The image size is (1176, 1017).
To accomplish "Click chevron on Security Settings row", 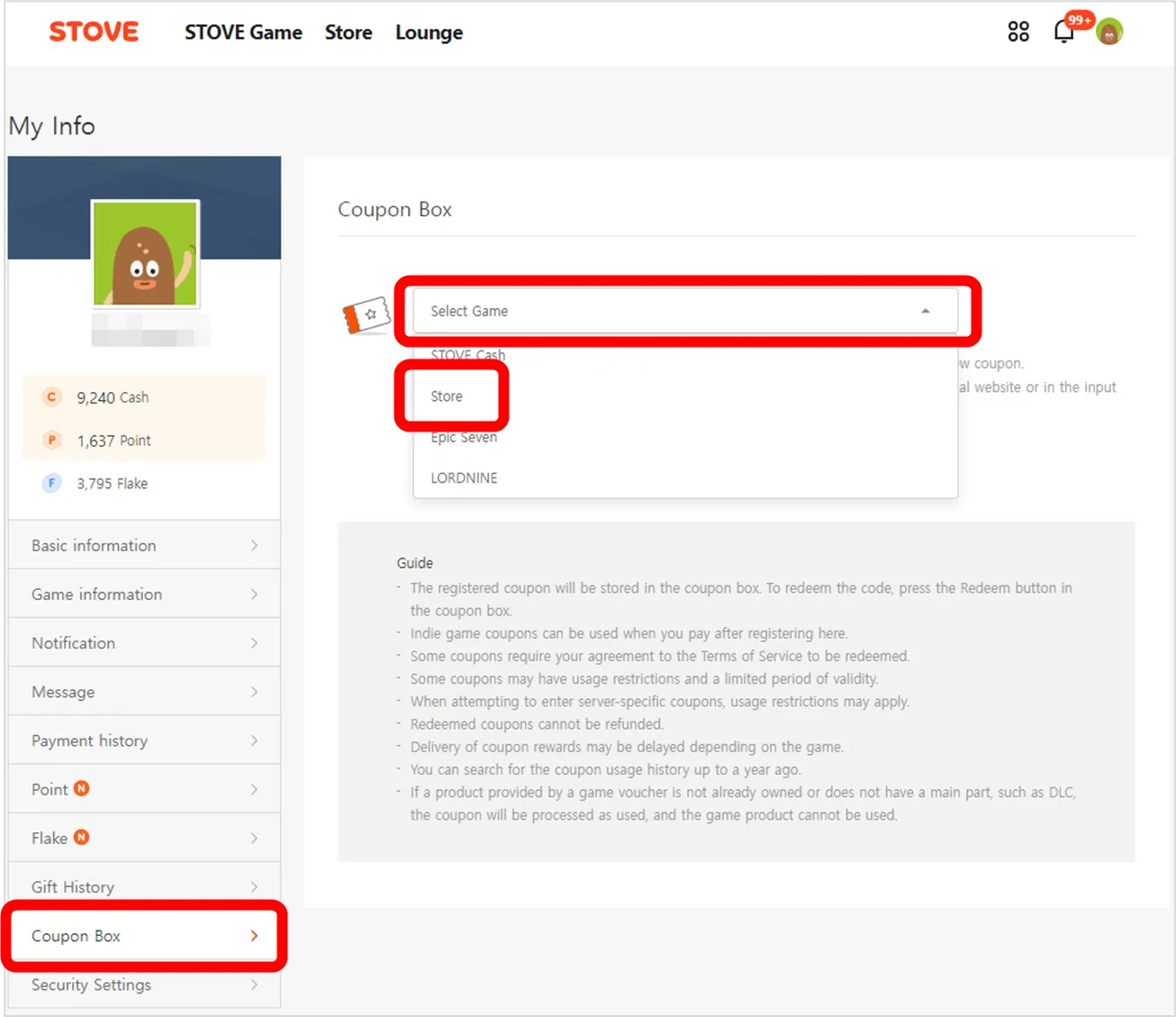I will click(x=254, y=985).
